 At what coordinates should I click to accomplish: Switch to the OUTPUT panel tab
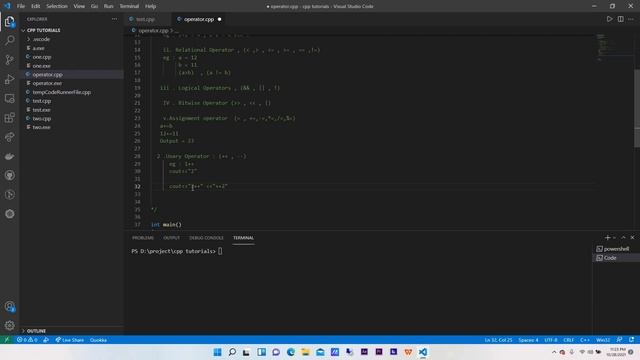pos(171,238)
